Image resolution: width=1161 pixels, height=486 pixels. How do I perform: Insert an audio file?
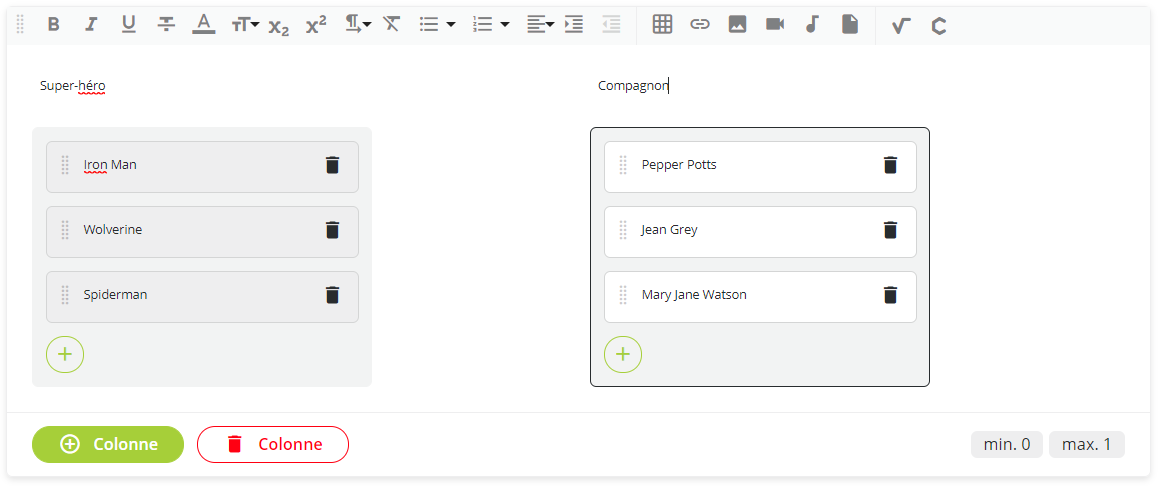(x=812, y=24)
